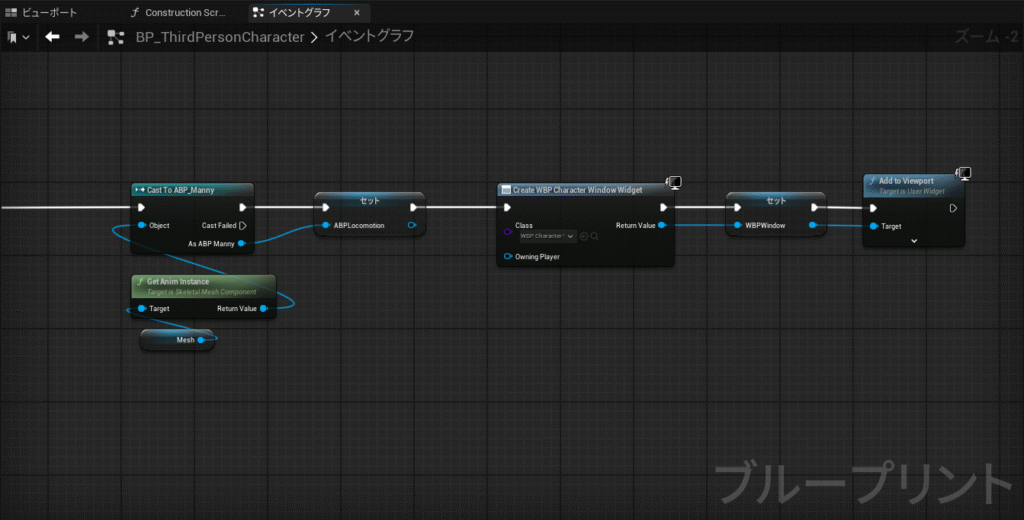Click Add to Viewport output exec pin

pyautogui.click(x=953, y=208)
